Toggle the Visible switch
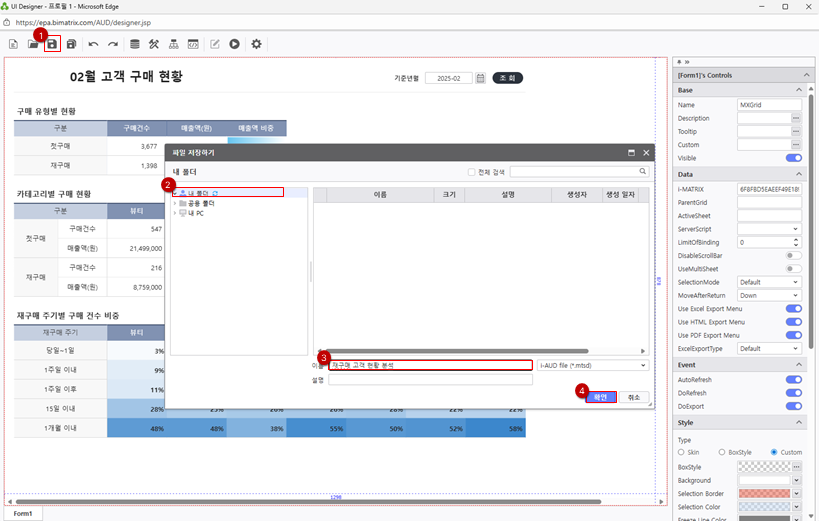The width and height of the screenshot is (819, 521). click(x=794, y=158)
